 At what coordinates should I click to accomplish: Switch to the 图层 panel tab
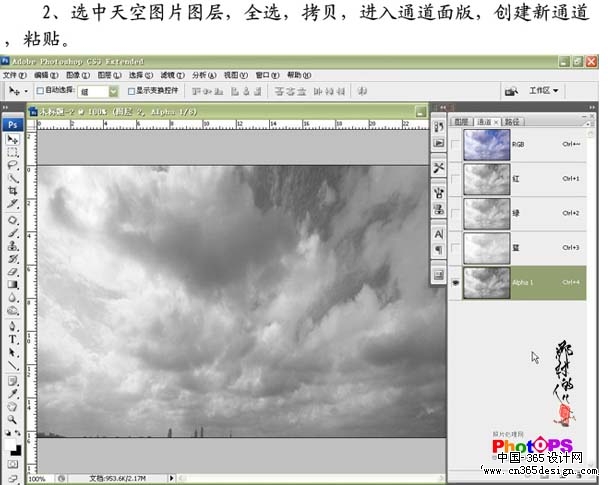[461, 122]
